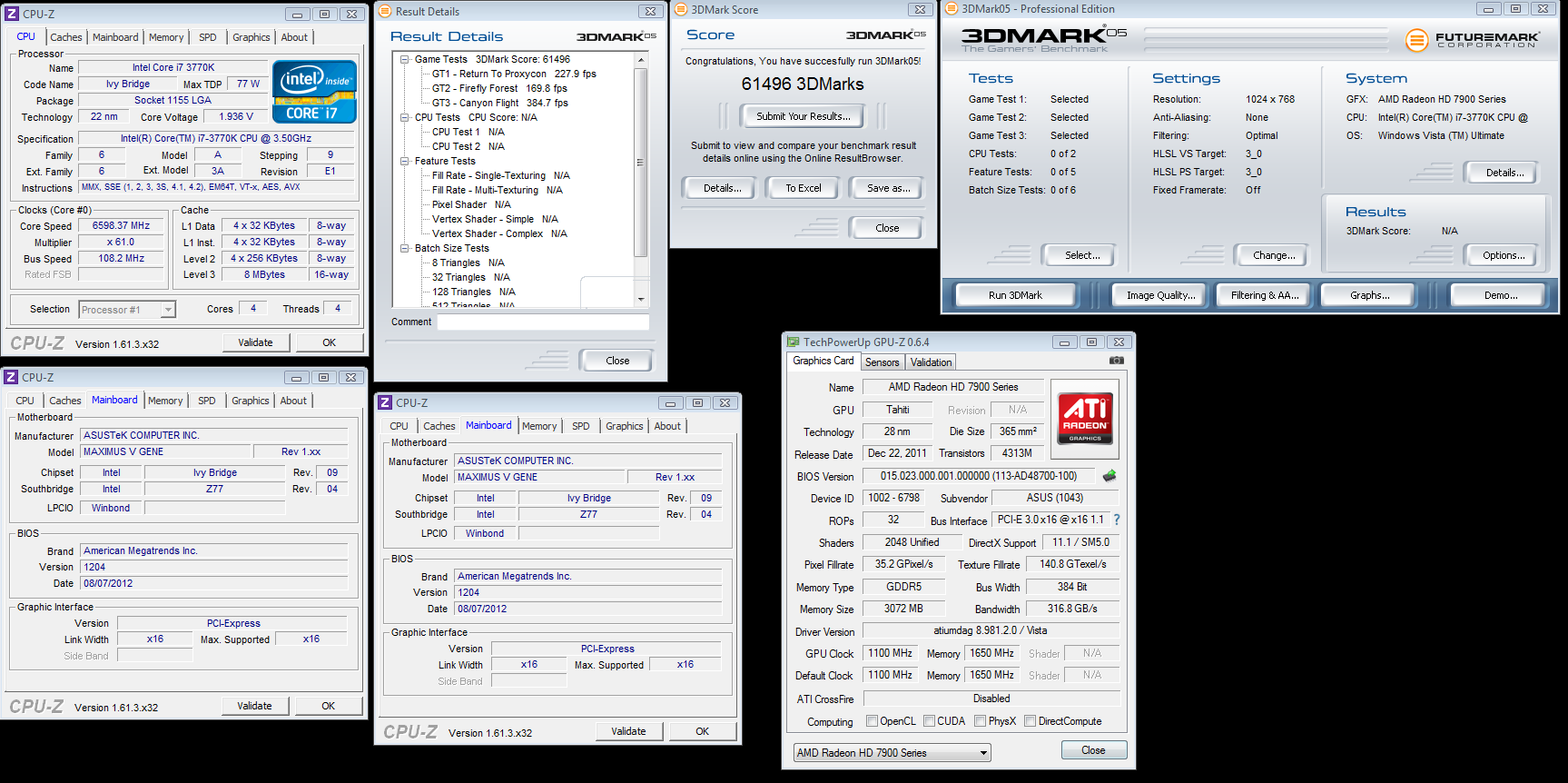The width and height of the screenshot is (1568, 783).
Task: Click the Save as... button
Action: (x=888, y=188)
